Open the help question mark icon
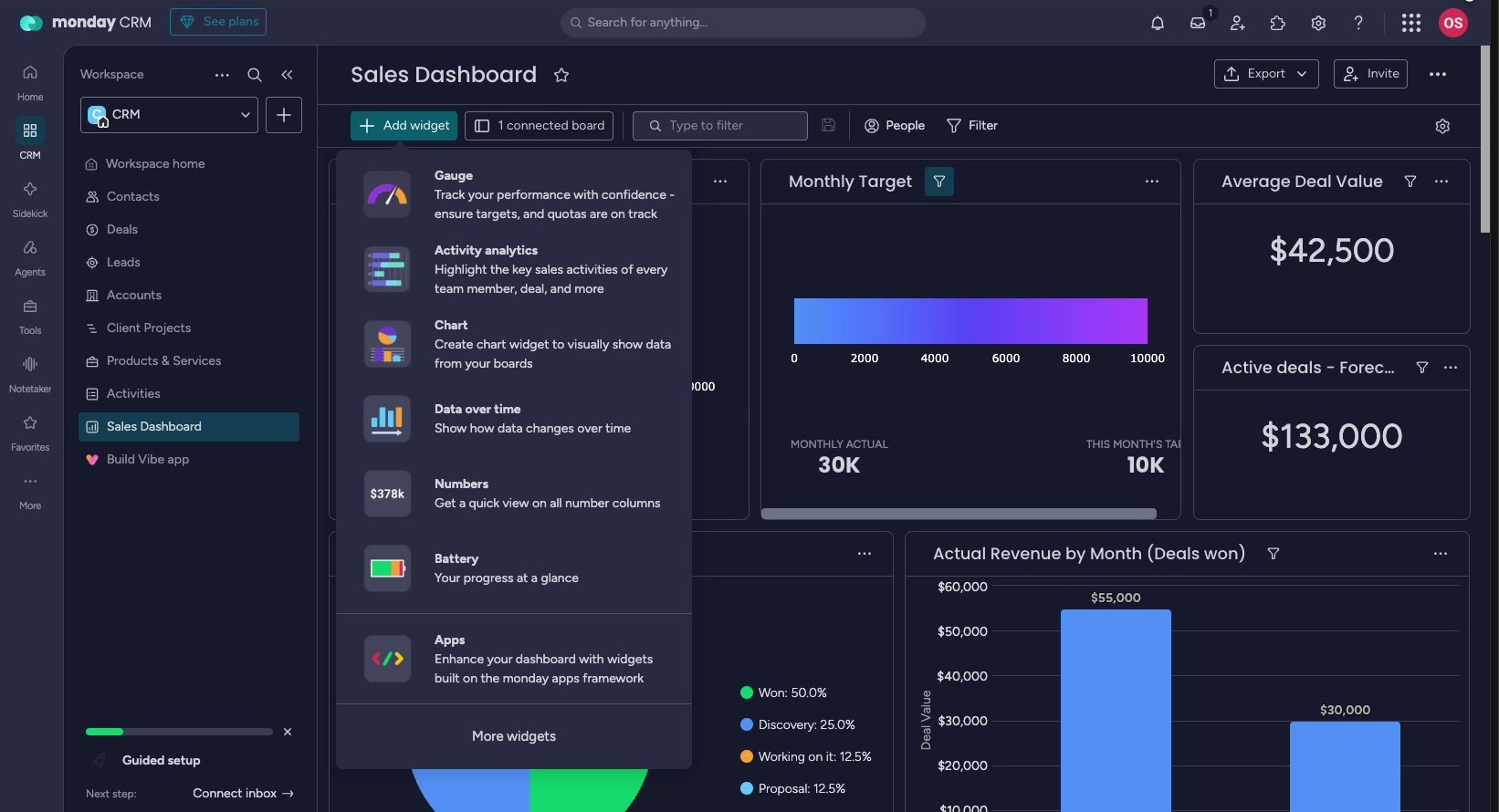Screen dimensions: 1499x812 point(1358,23)
